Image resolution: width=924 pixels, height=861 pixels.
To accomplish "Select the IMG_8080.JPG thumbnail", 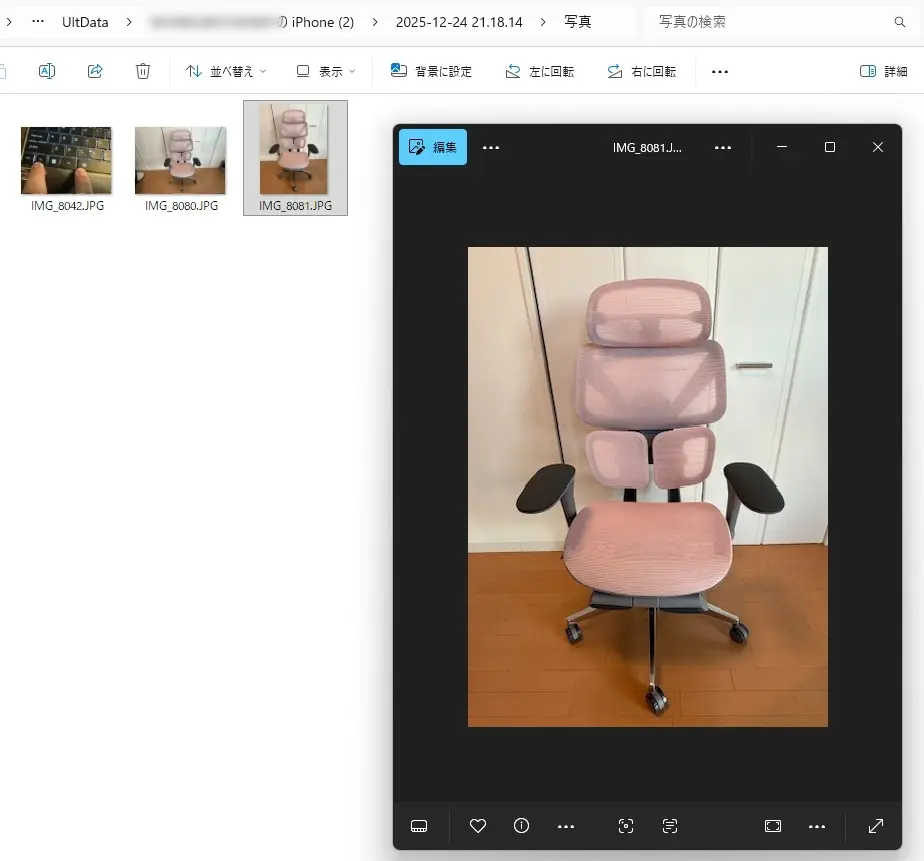I will point(180,158).
